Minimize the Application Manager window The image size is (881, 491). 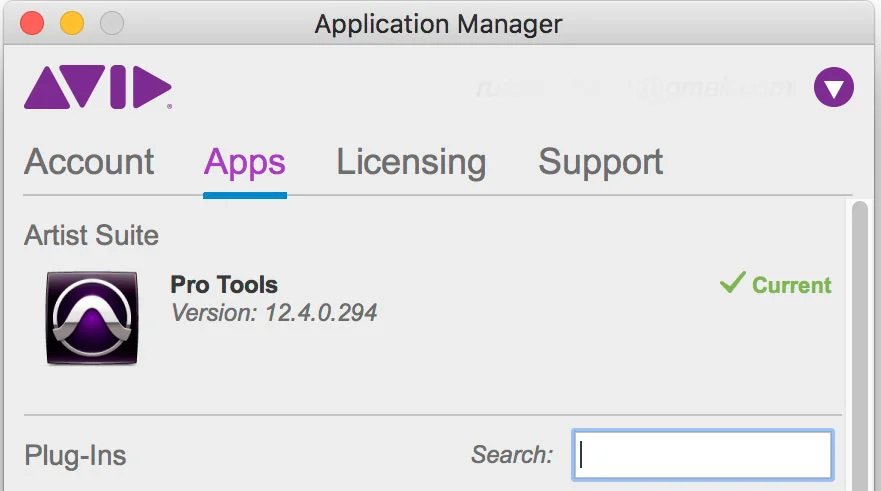tap(72, 24)
